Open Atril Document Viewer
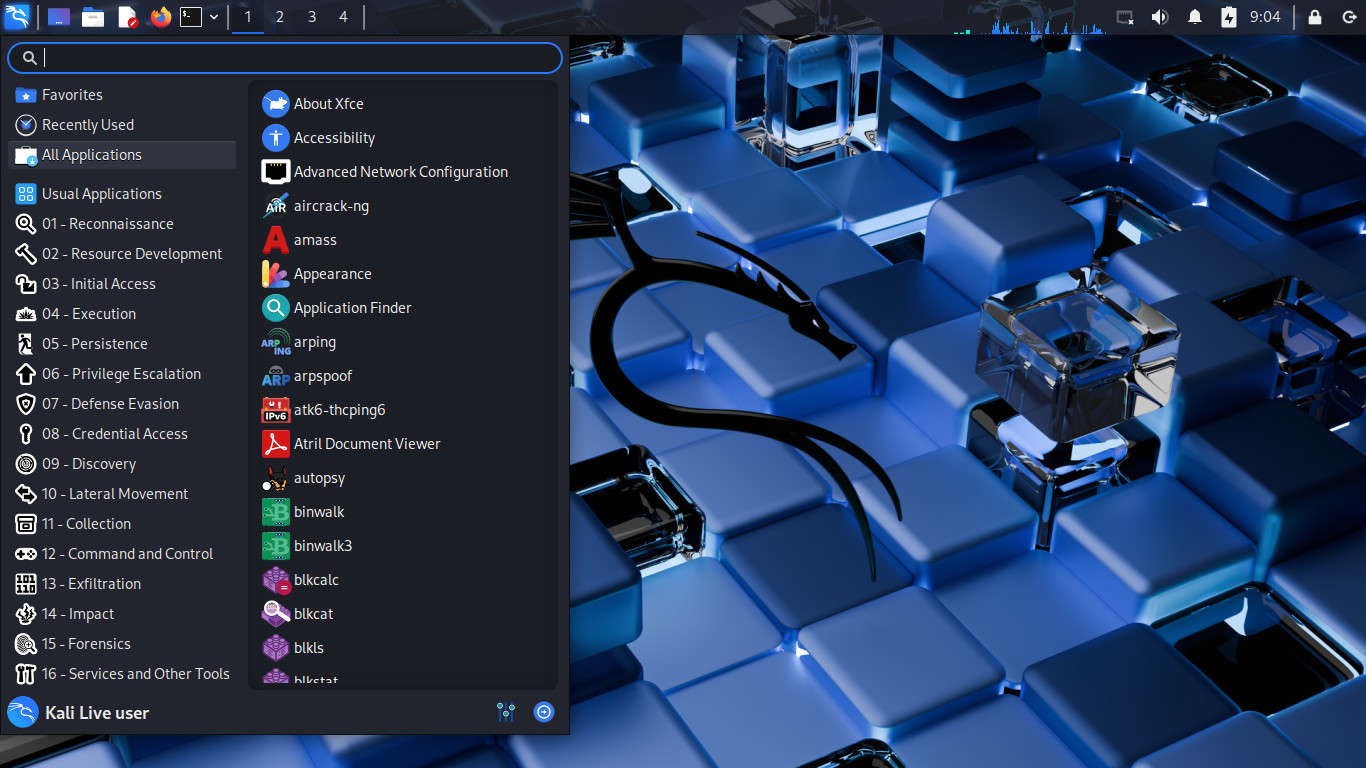 coord(366,444)
